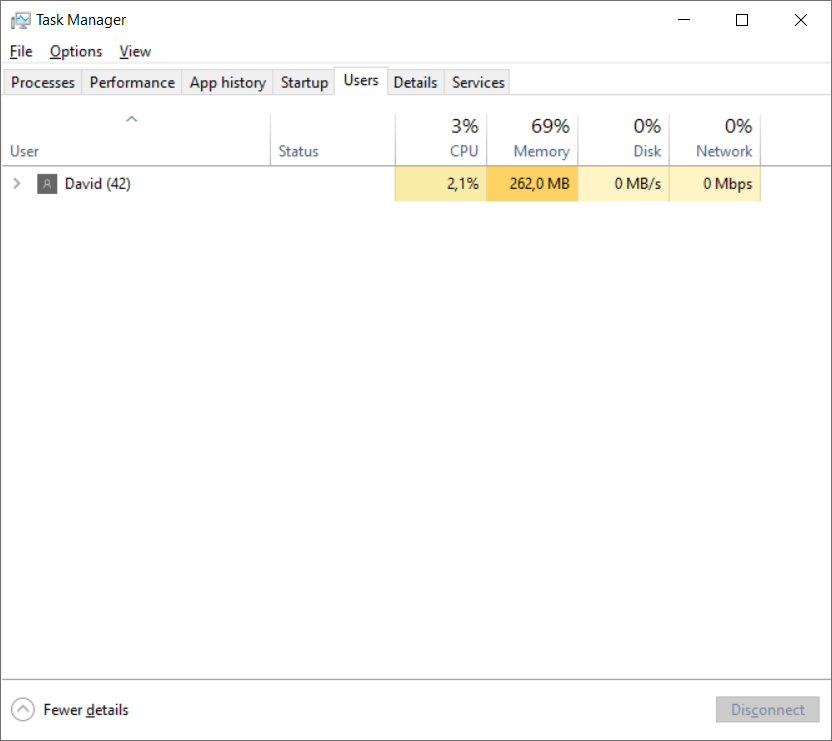832x741 pixels.
Task: Click the 0 MB/s disk cell
Action: point(623,184)
